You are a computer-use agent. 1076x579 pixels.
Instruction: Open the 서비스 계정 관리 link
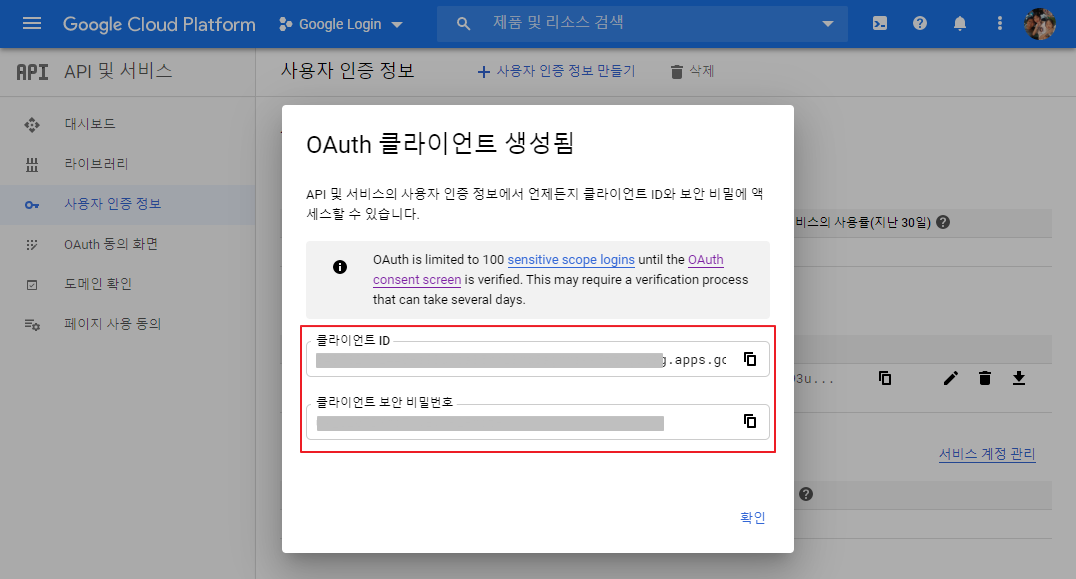987,454
